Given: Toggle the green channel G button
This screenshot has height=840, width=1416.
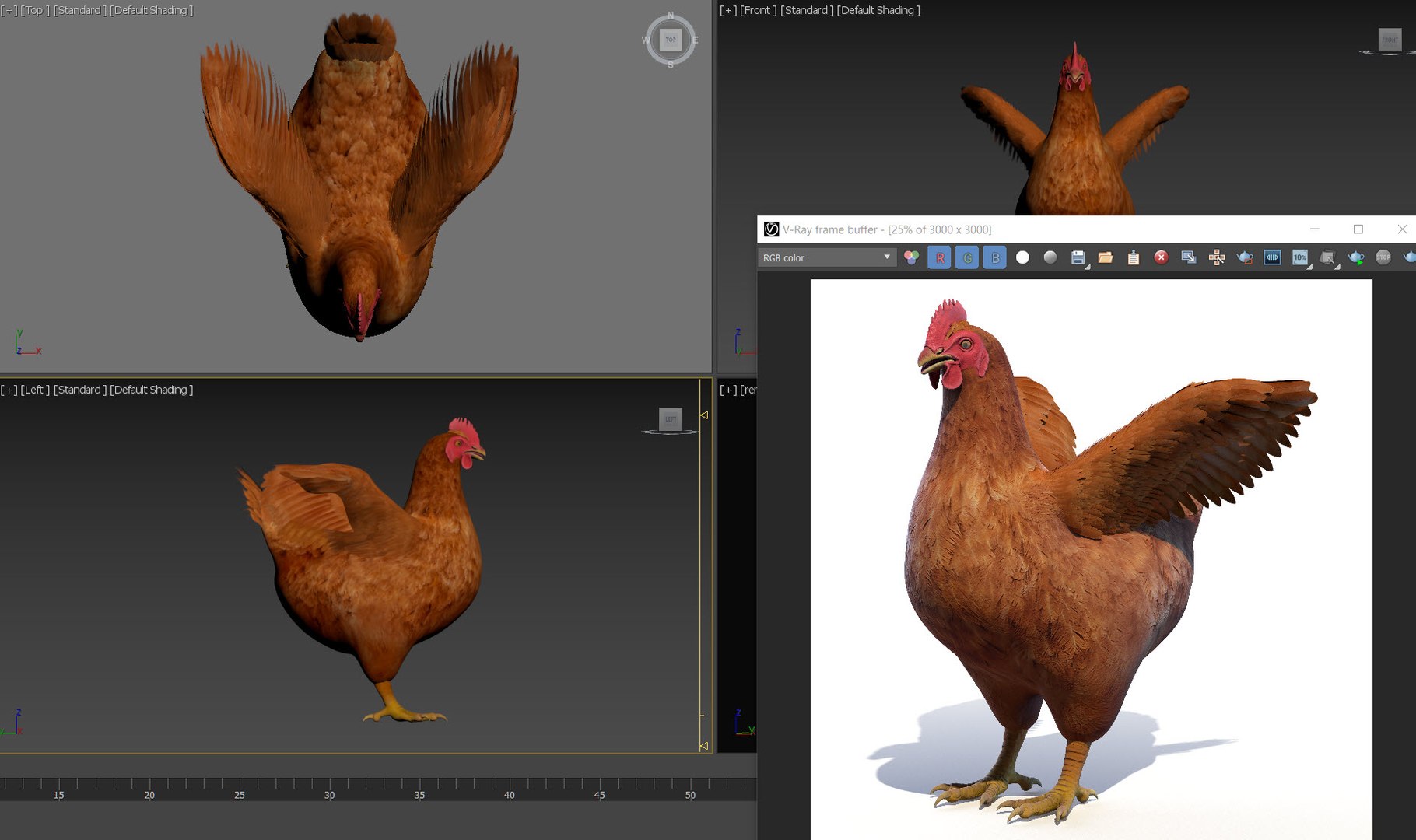Looking at the screenshot, I should click(967, 257).
